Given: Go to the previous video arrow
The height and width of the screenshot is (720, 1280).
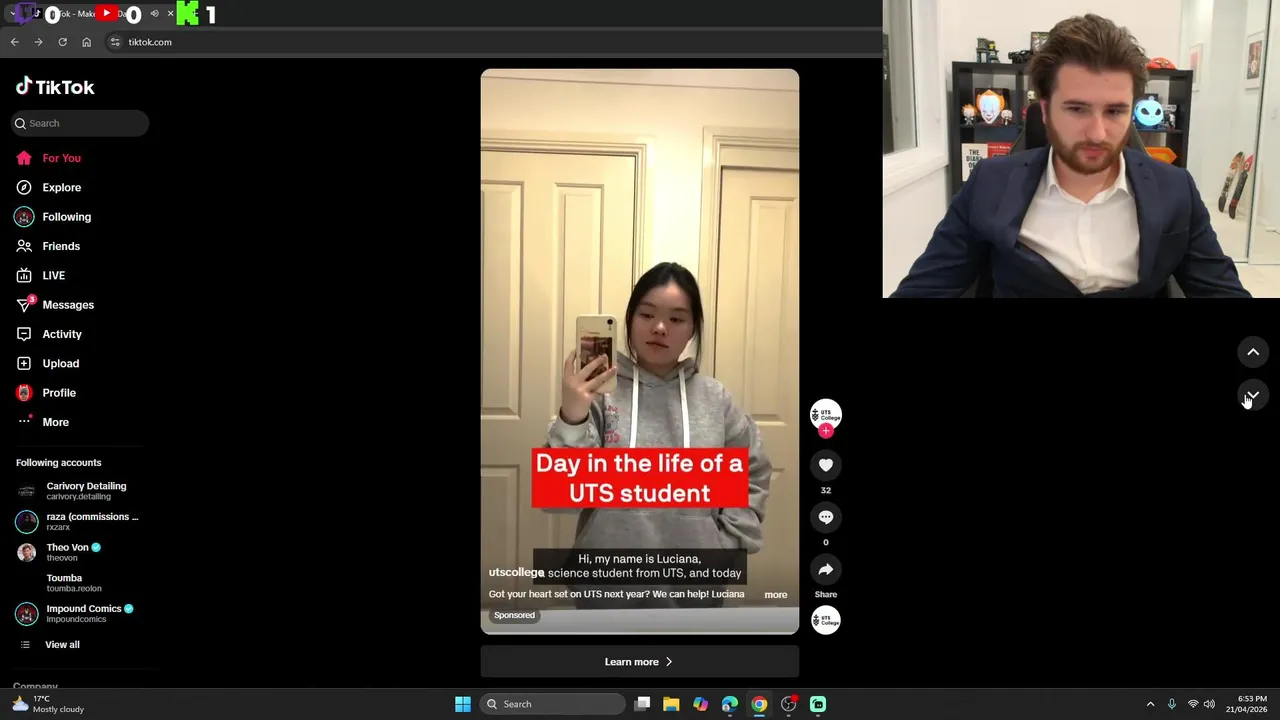Looking at the screenshot, I should point(1252,352).
